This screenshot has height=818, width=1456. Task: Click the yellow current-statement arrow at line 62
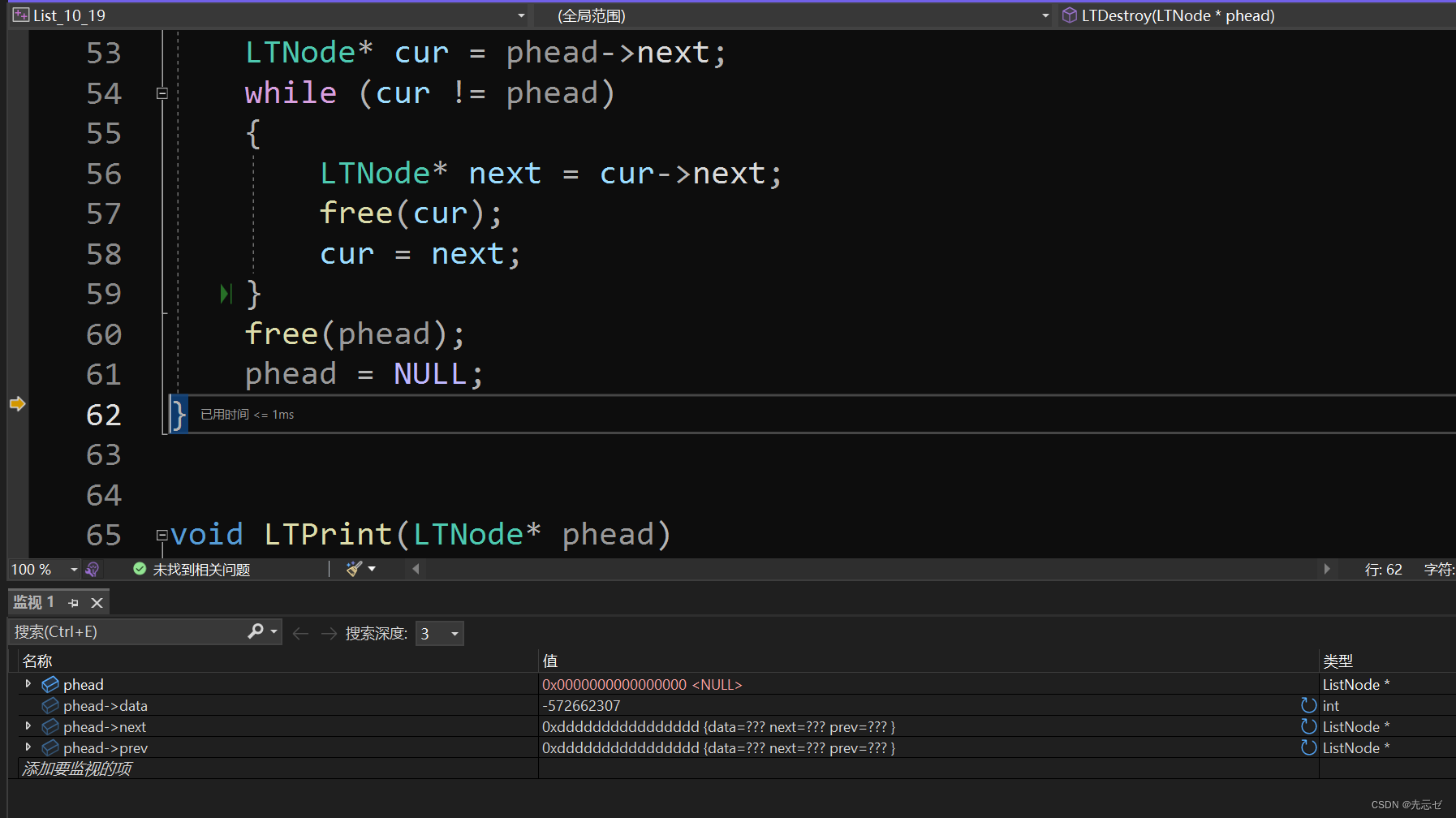click(17, 403)
